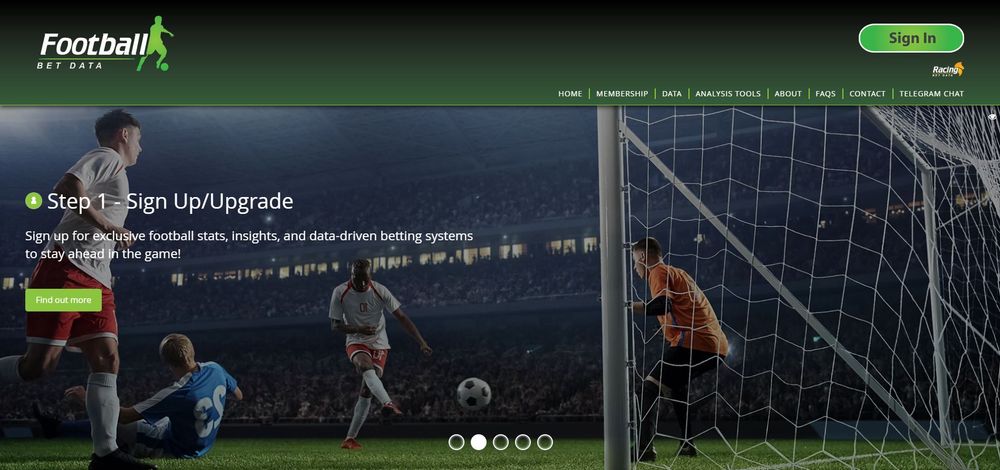Go to the Home page link

tap(570, 94)
